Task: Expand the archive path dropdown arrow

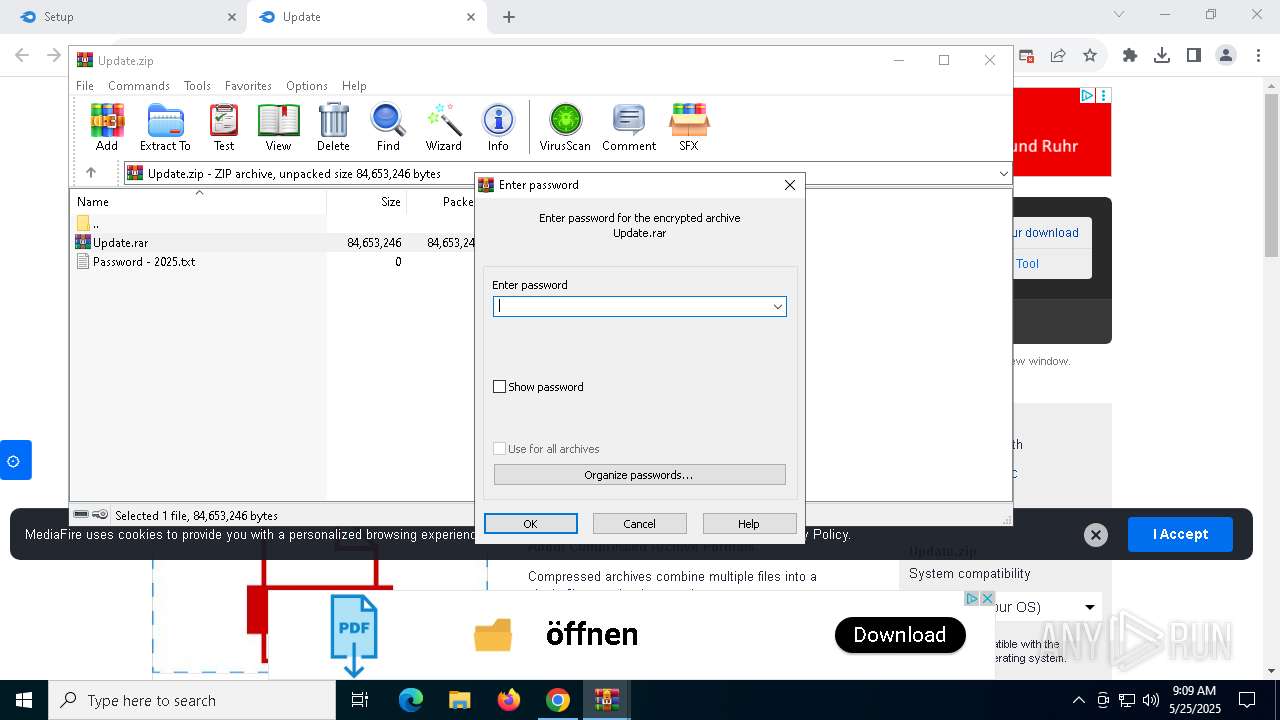Action: coord(1003,174)
